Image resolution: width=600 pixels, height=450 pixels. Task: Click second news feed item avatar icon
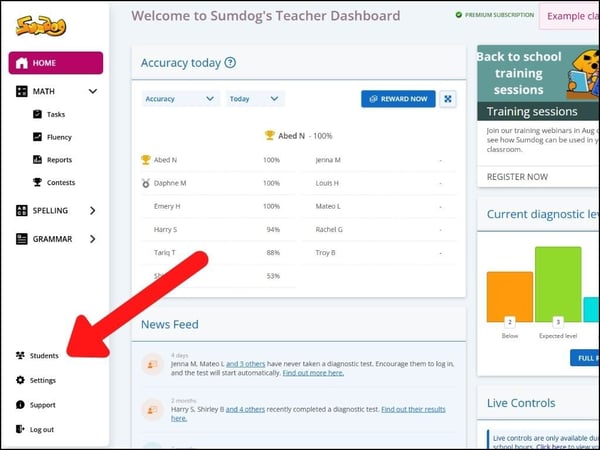click(152, 410)
